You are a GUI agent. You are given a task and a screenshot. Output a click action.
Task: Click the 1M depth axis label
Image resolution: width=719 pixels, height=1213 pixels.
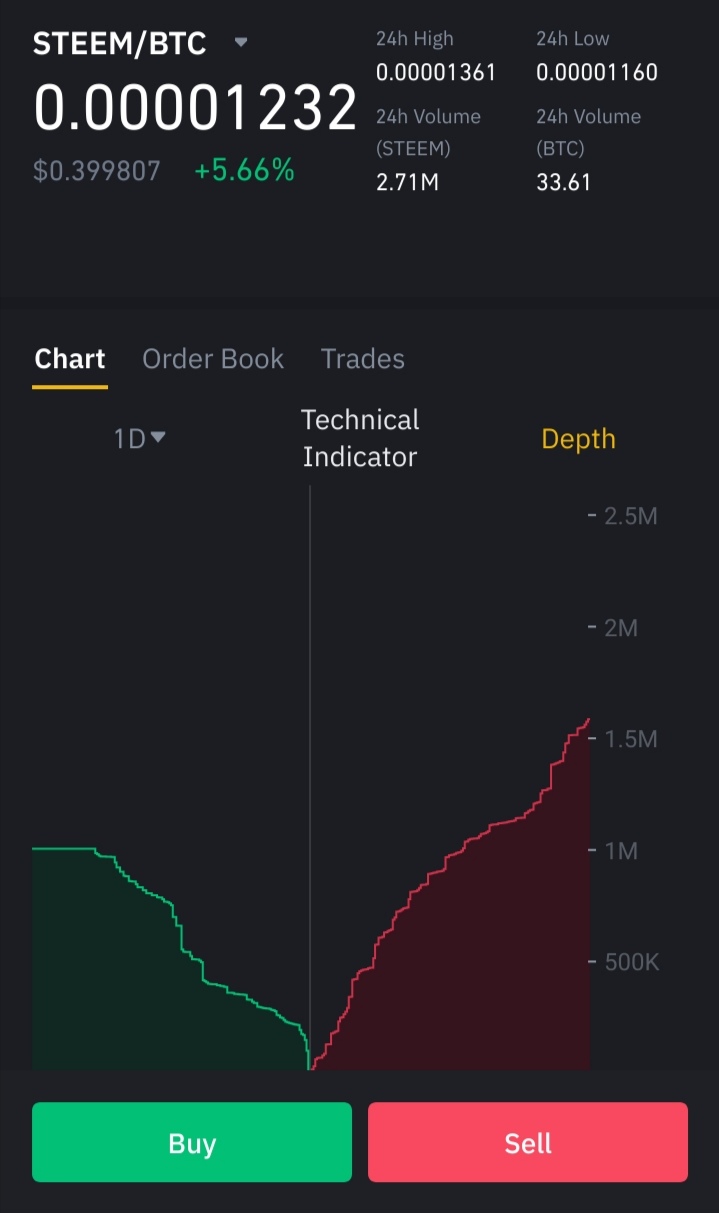[621, 851]
